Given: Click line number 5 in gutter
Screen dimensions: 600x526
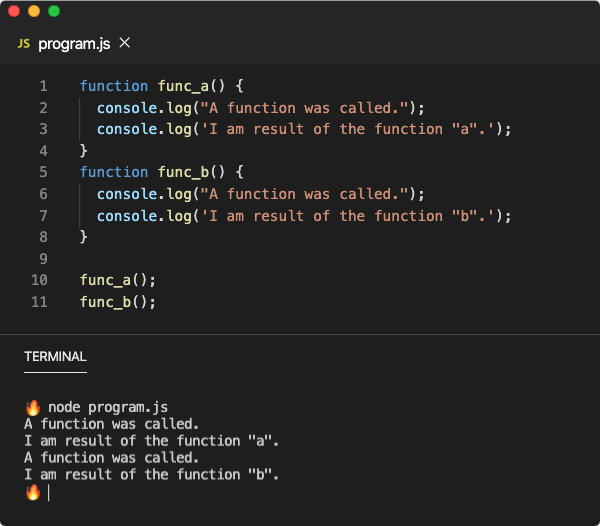Looking at the screenshot, I should tap(44, 172).
